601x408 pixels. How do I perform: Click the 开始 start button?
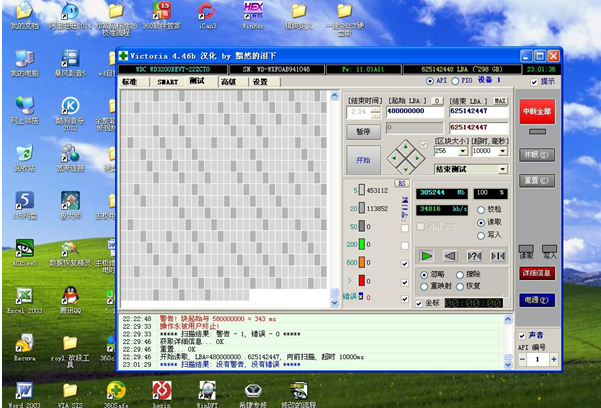coord(363,160)
